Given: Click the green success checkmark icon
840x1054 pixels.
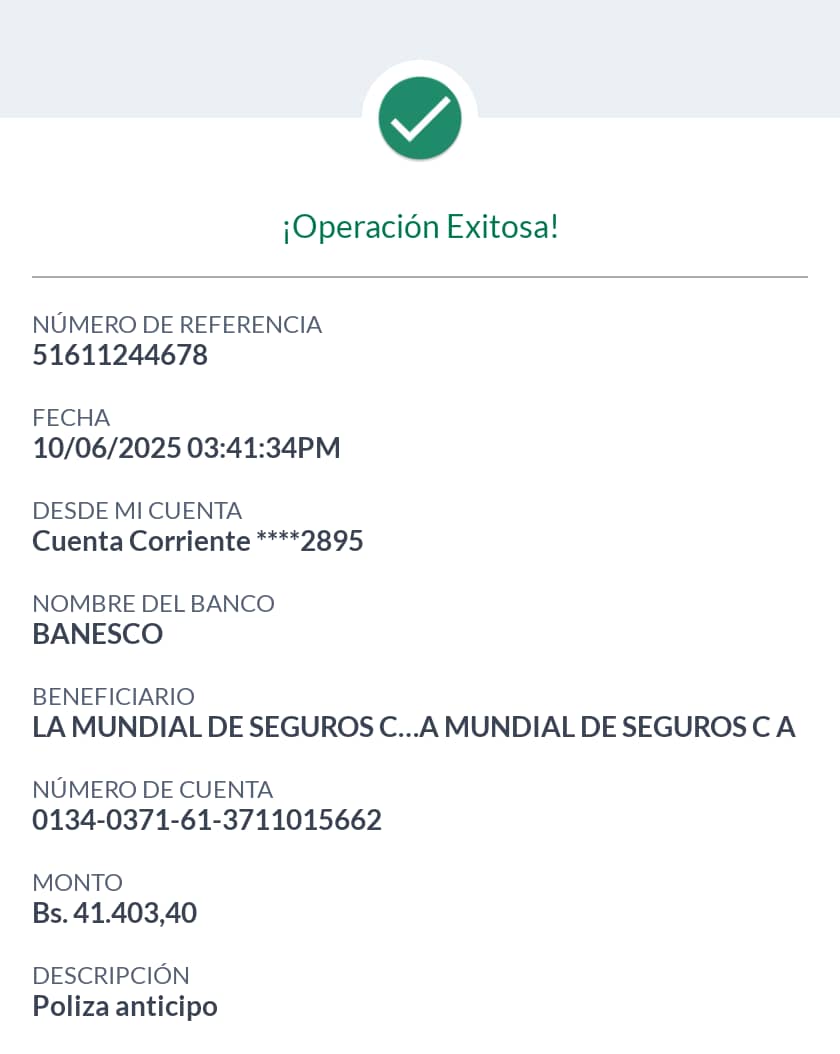Looking at the screenshot, I should point(420,118).
